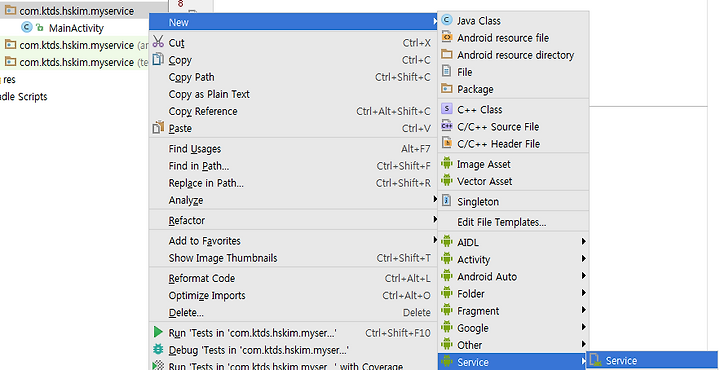Select the com.ktds.hskim.myservice package at top
Image resolution: width=720 pixels, height=370 pixels.
(77, 11)
